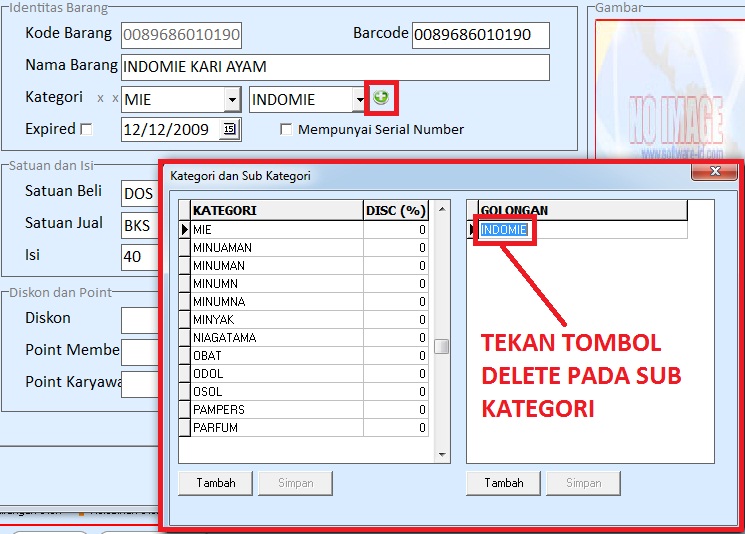Click the KATEGORI column header

coord(277,210)
